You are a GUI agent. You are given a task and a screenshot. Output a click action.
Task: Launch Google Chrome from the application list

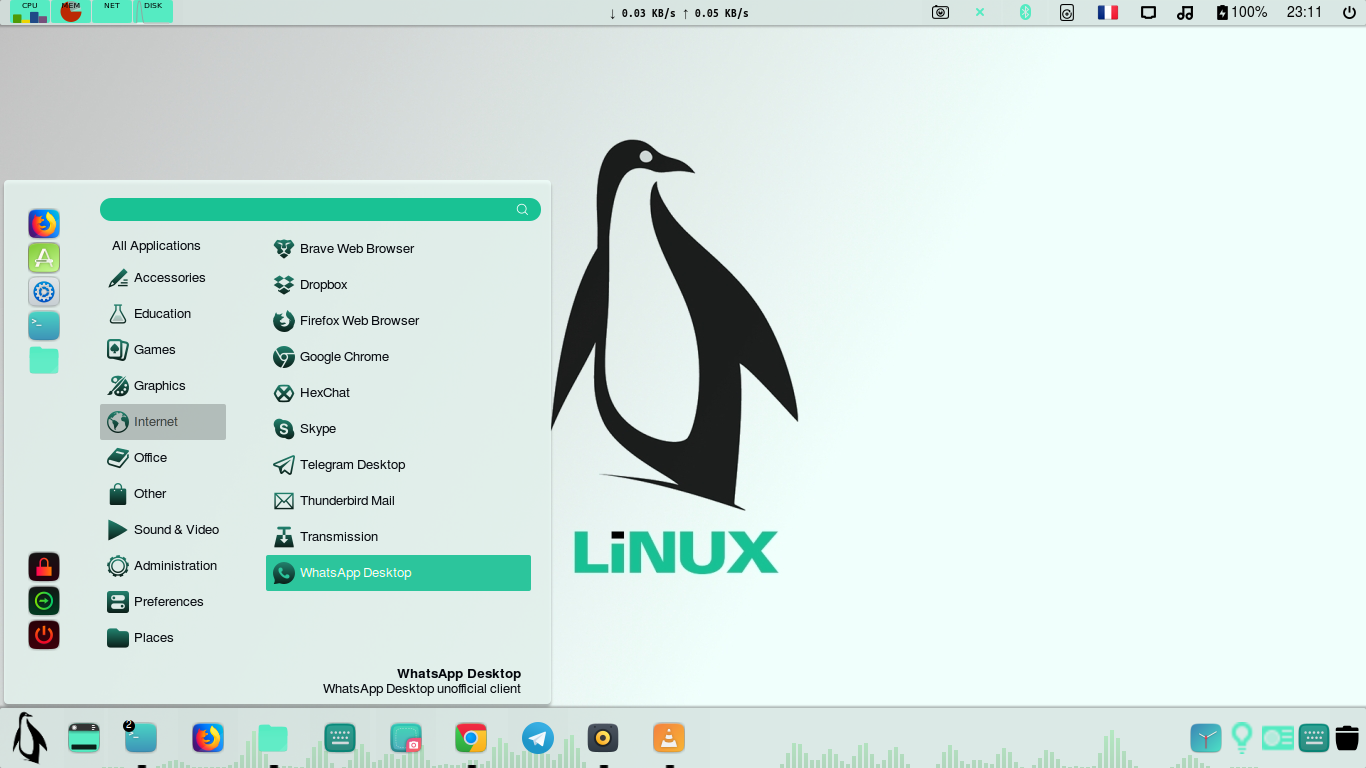click(x=398, y=357)
